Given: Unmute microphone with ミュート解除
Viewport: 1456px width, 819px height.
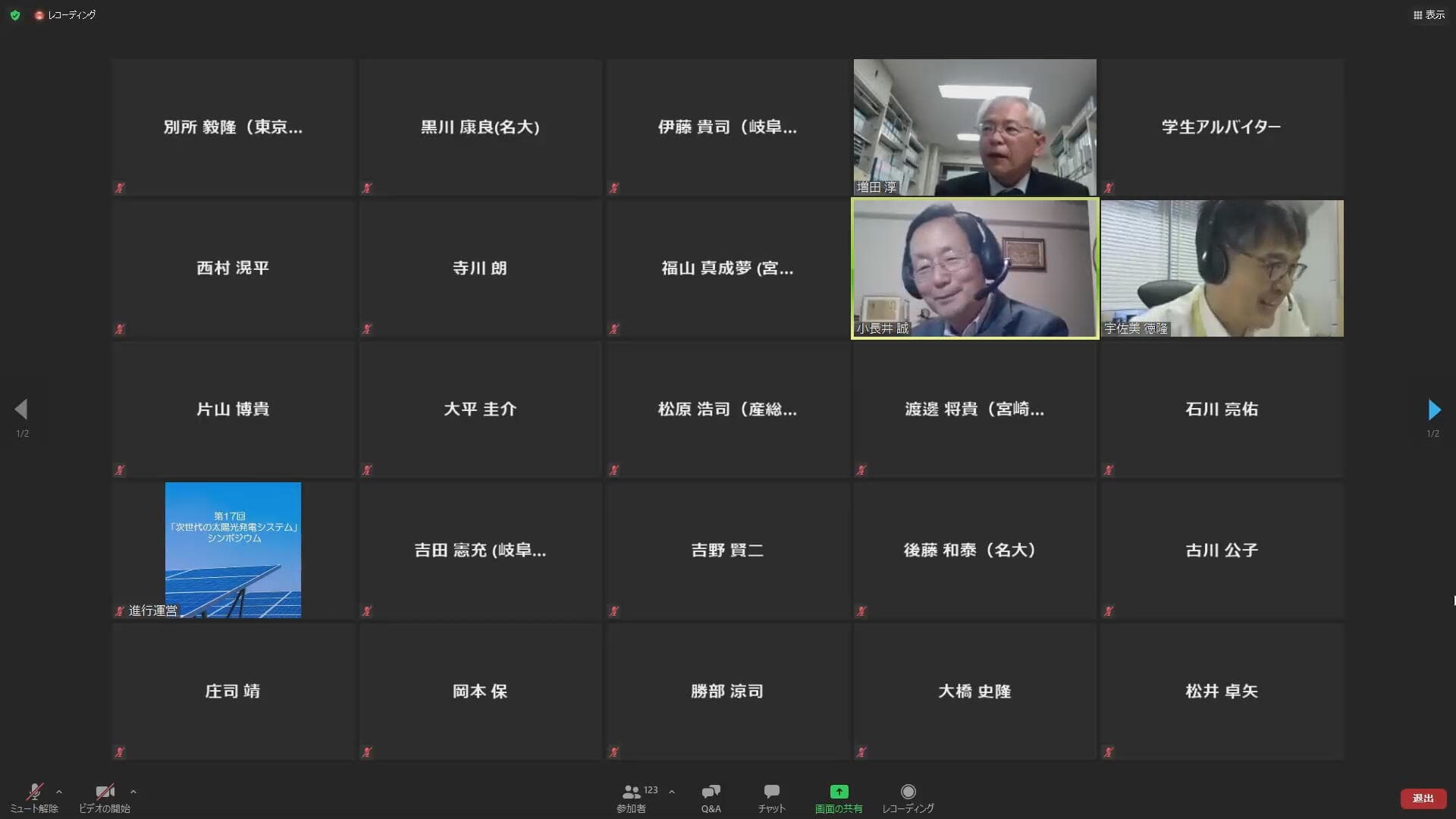Looking at the screenshot, I should click(34, 792).
